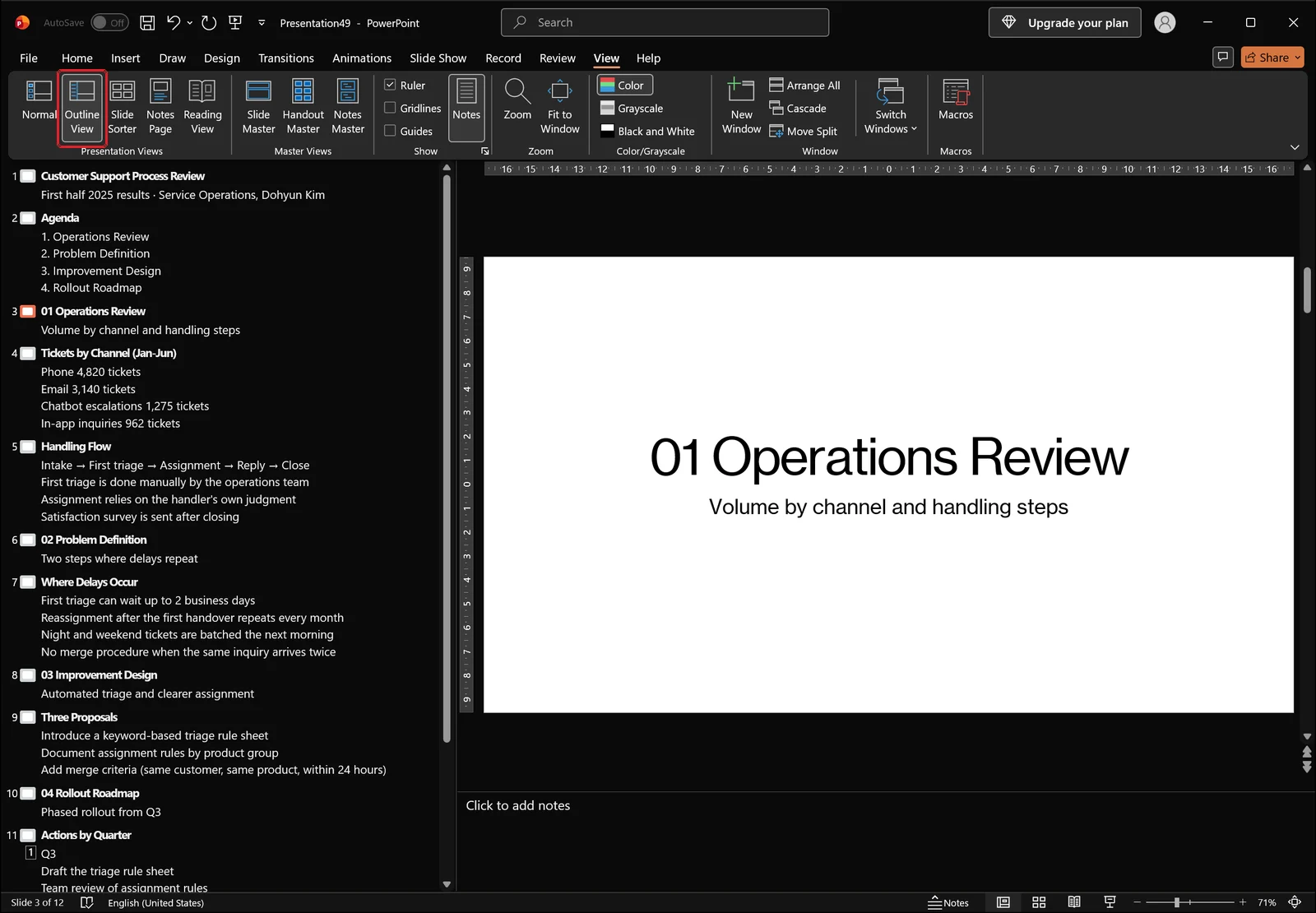Click Upgrade your plan button

(1064, 23)
